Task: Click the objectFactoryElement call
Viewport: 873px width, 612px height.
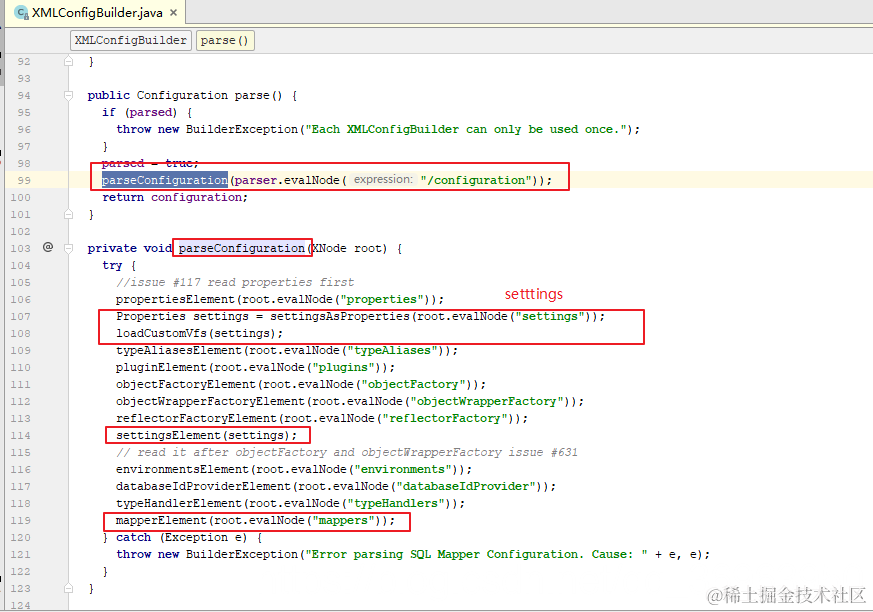Action: 185,384
